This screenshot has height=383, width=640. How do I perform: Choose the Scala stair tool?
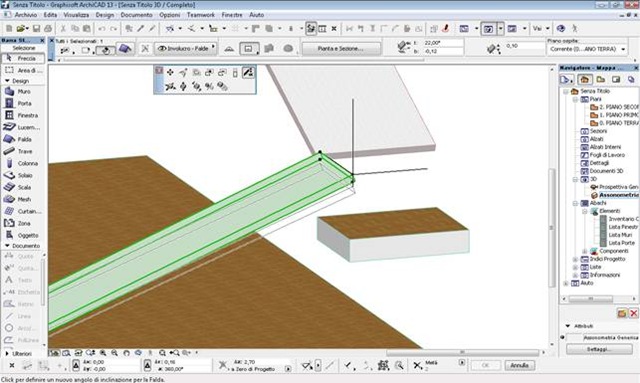23,187
